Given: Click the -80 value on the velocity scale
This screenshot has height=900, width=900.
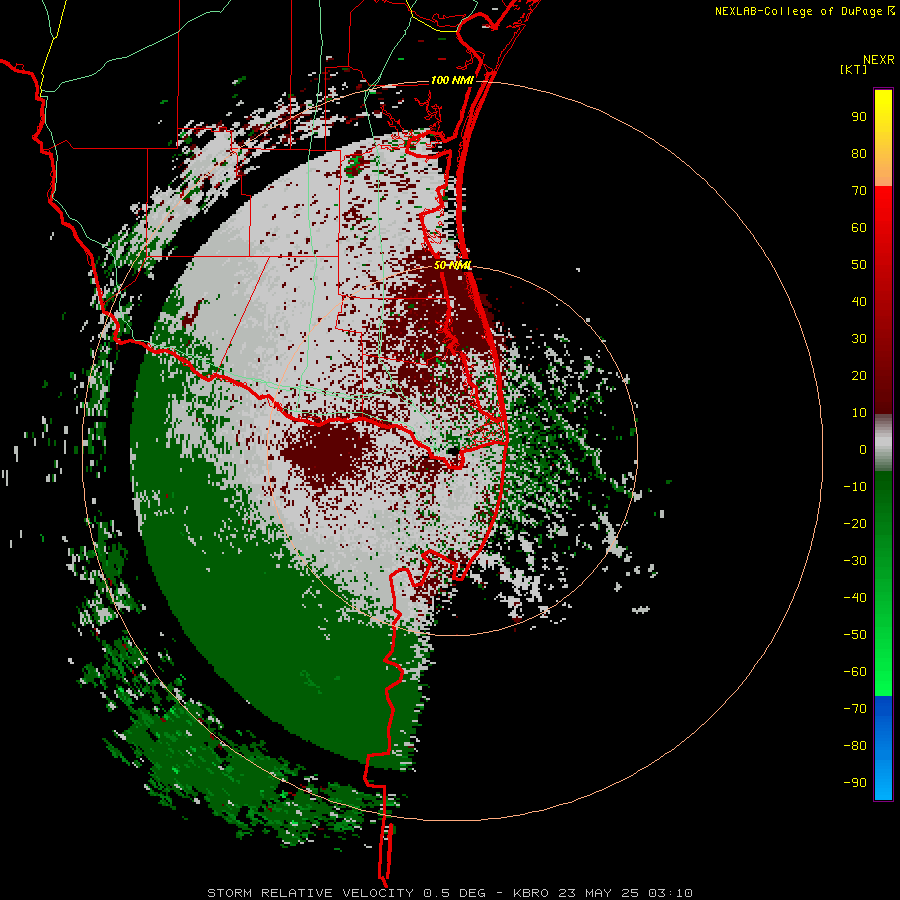Looking at the screenshot, I should pyautogui.click(x=855, y=746).
